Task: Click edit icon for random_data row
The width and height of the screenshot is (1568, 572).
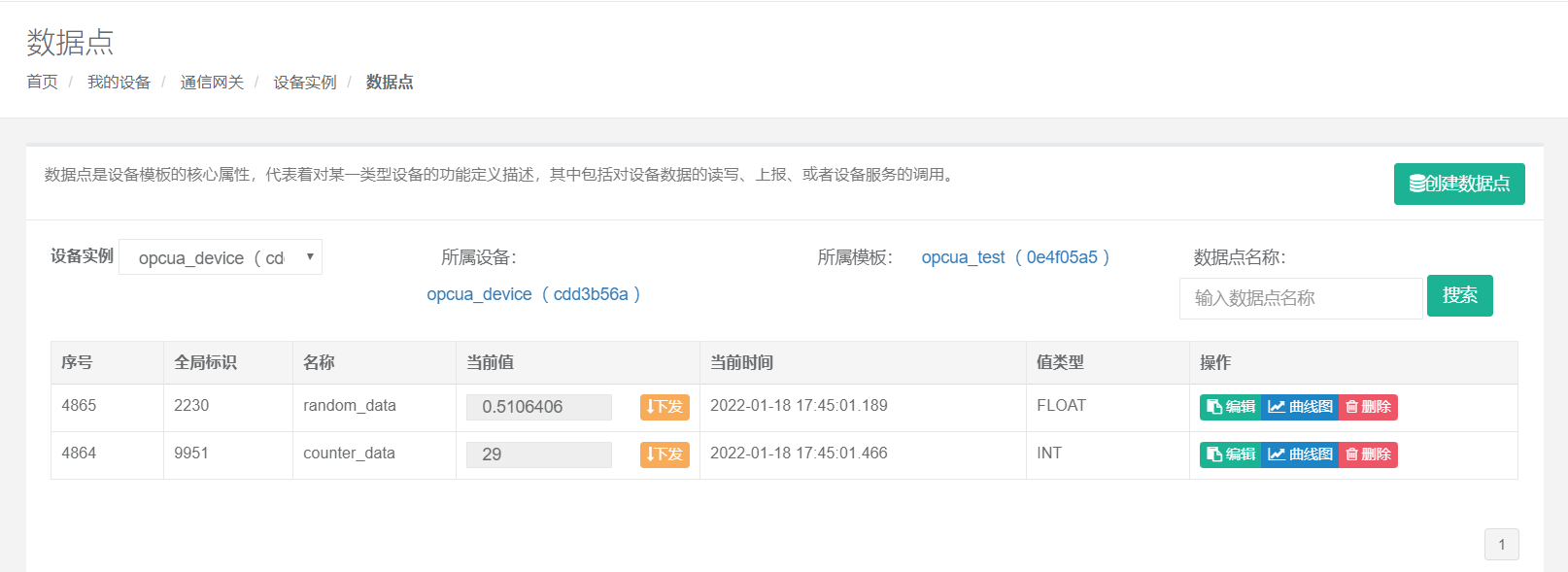Action: point(1230,407)
